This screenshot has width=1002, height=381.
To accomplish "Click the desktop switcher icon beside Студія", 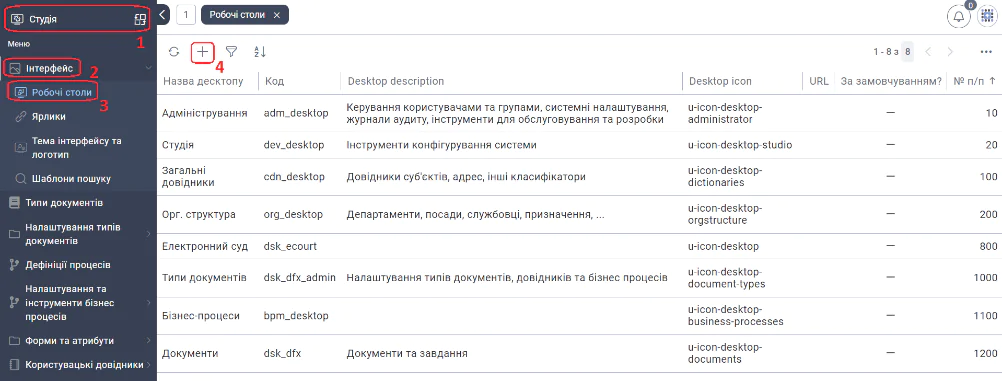I will pos(140,19).
